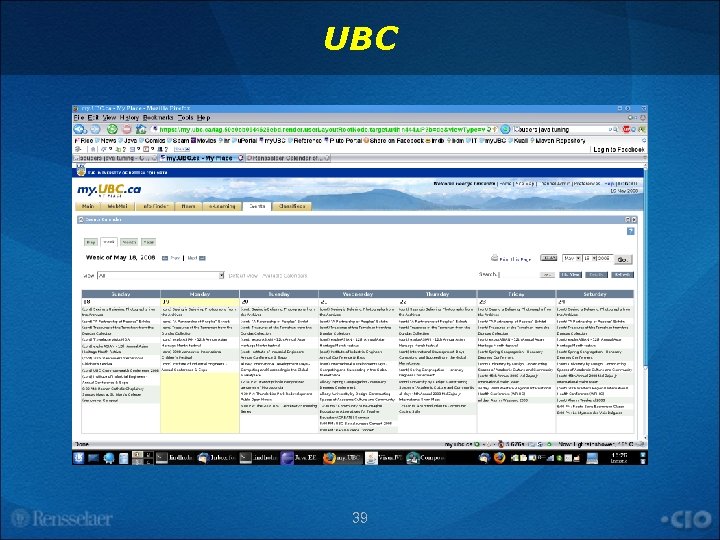The width and height of the screenshot is (720, 540).
Task: Click the green URL address bar
Action: (324, 130)
